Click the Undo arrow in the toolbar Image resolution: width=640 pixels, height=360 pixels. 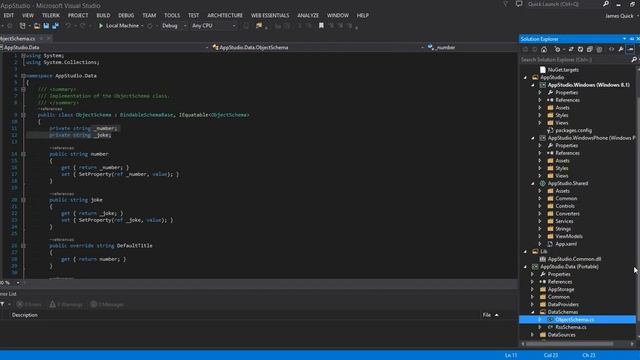68,26
